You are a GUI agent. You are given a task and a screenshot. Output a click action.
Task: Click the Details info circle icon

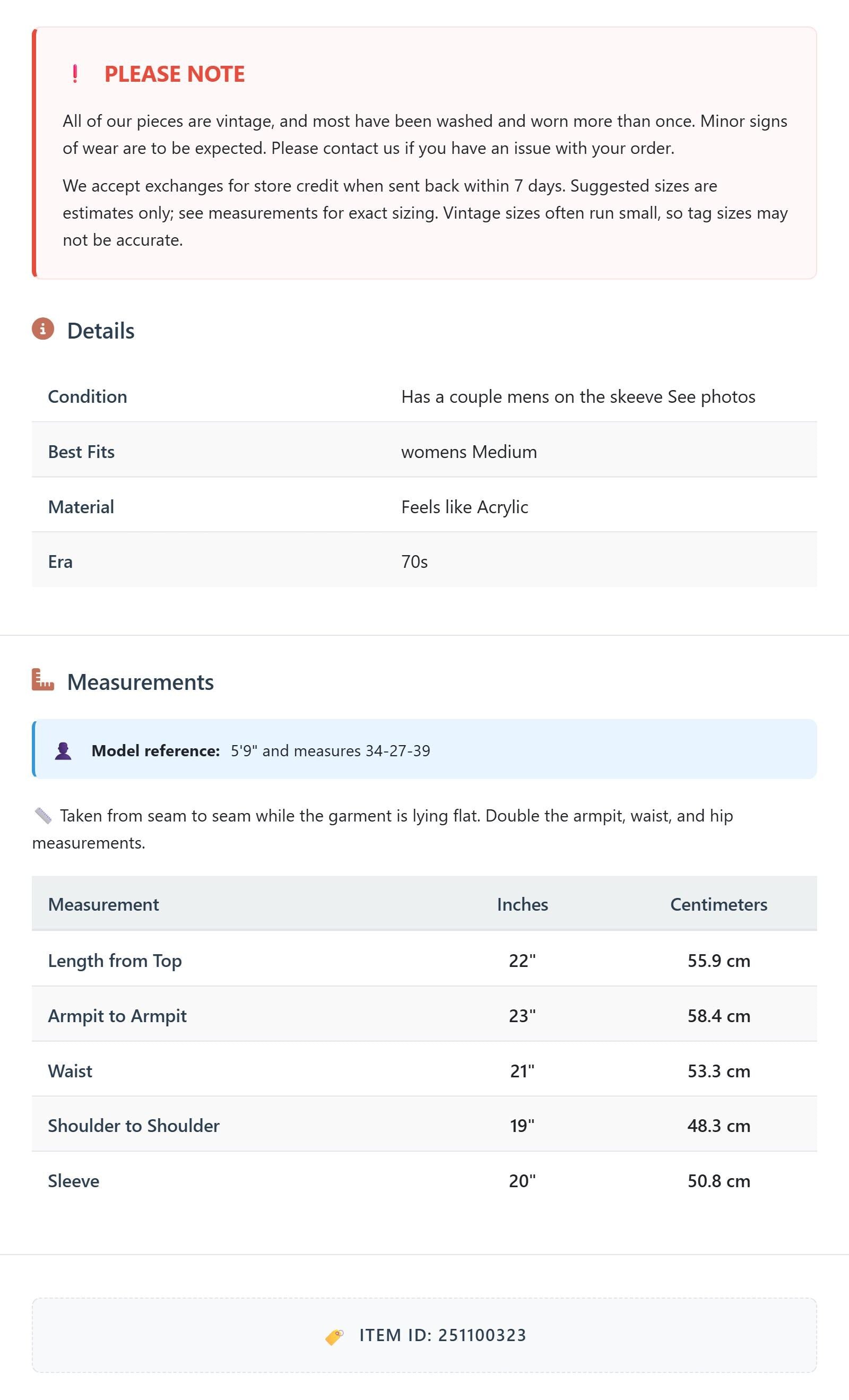click(42, 329)
